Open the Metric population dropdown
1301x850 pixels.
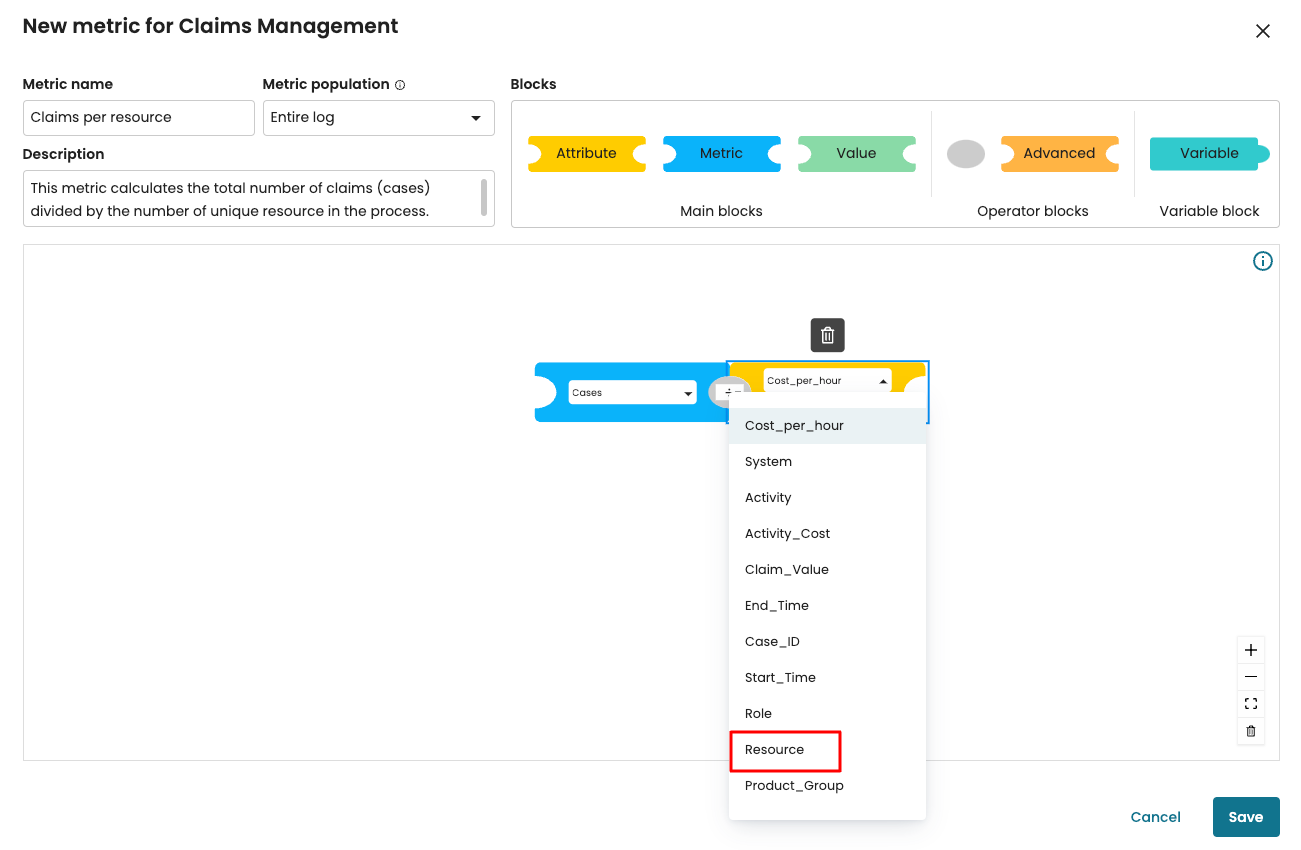[x=378, y=118]
